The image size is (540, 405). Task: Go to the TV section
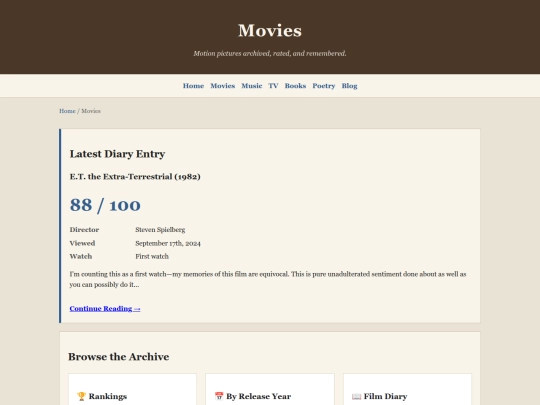click(273, 86)
